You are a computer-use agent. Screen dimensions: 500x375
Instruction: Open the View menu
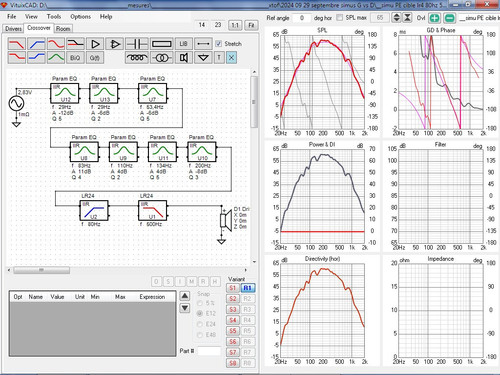tap(31, 16)
